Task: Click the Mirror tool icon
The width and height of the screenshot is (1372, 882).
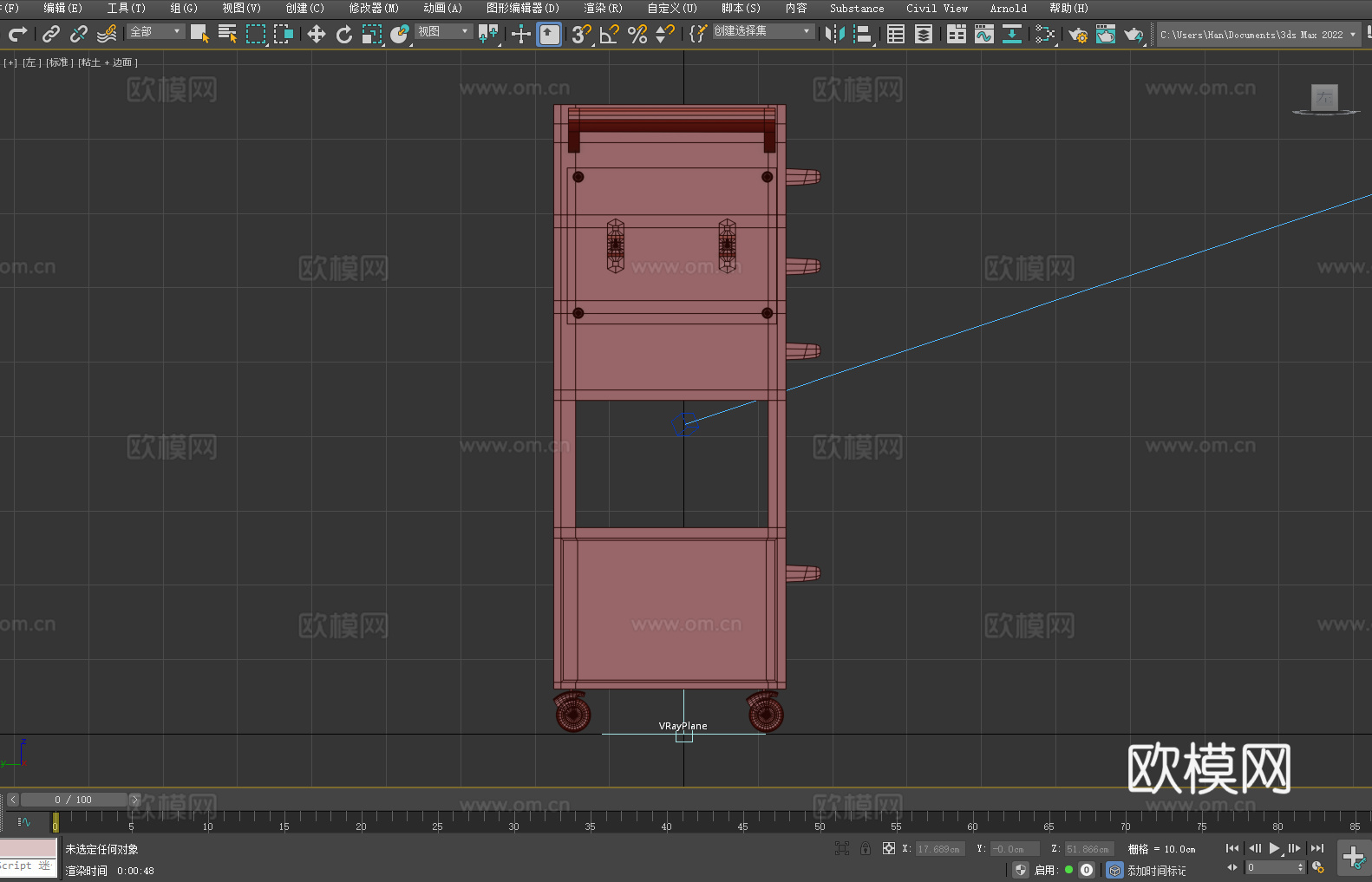Action: [835, 34]
